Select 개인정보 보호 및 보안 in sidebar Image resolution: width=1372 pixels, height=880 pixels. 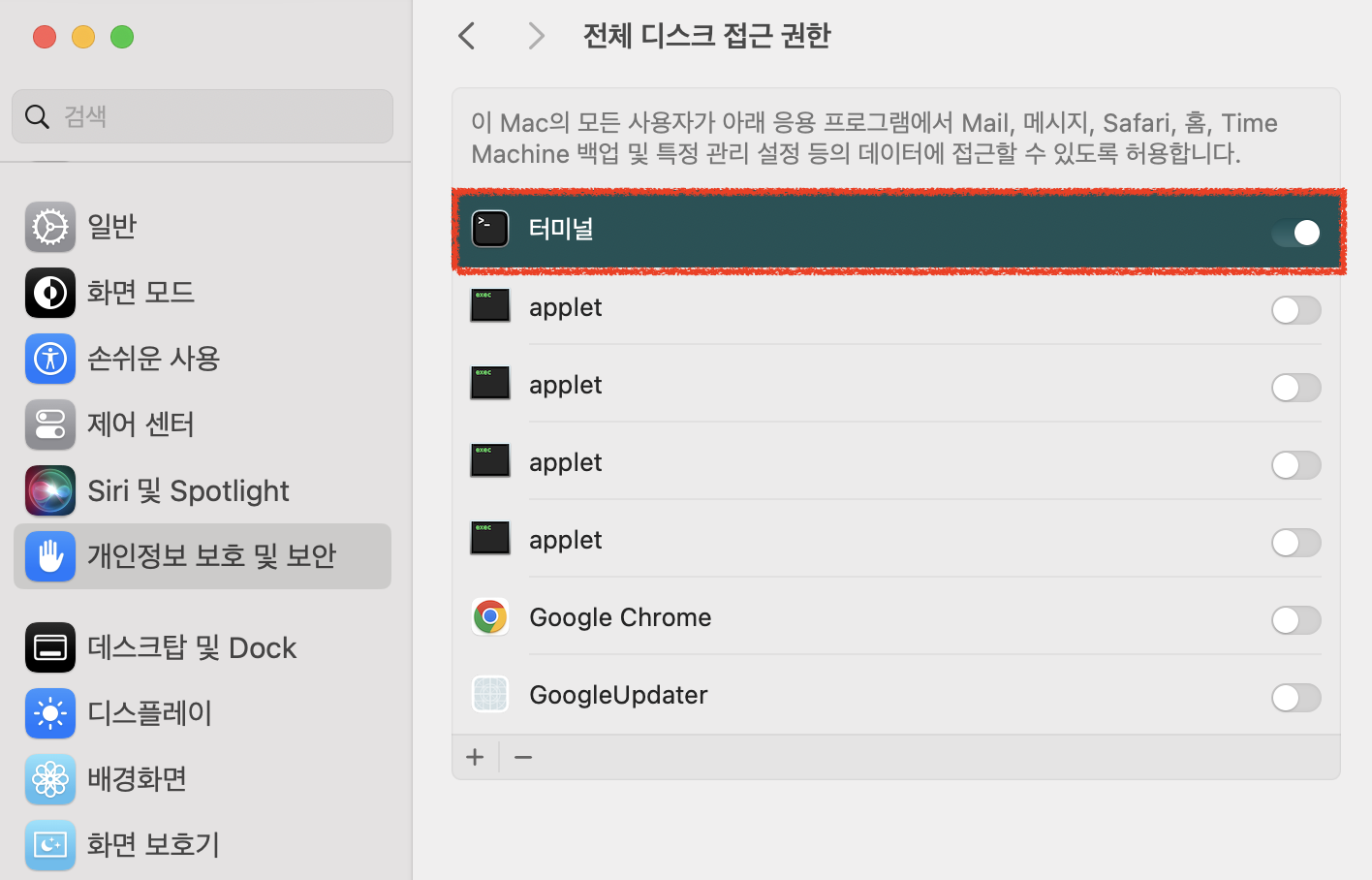pyautogui.click(x=203, y=556)
